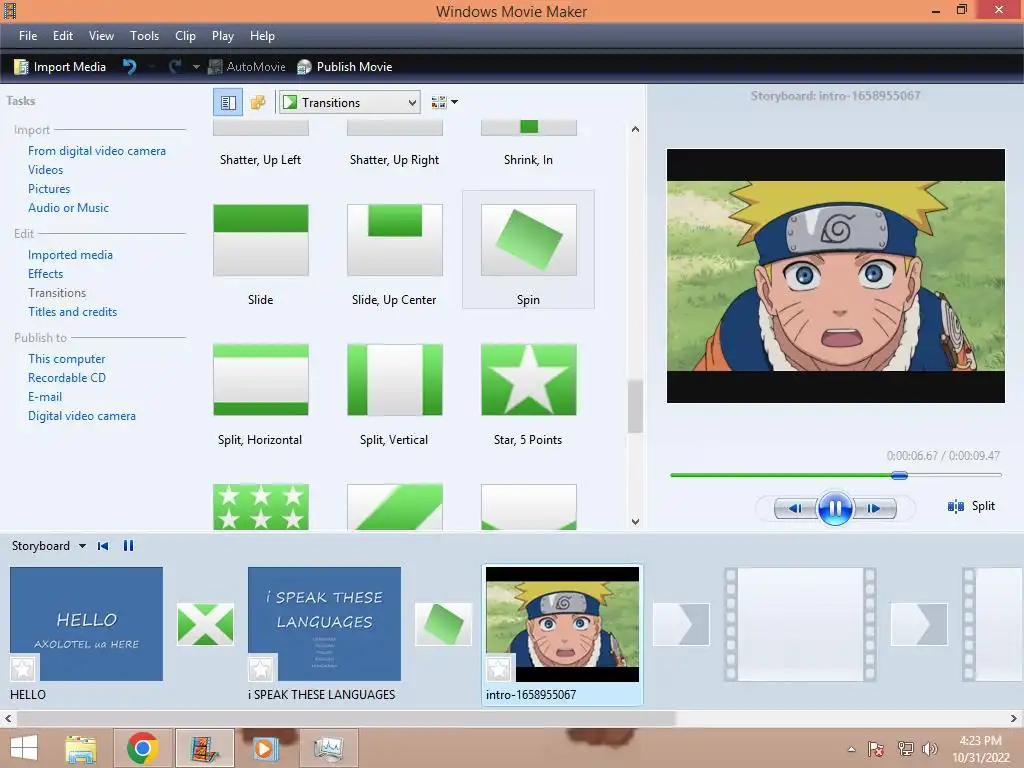Publish to Recordable CD
The height and width of the screenshot is (768, 1024).
point(67,377)
